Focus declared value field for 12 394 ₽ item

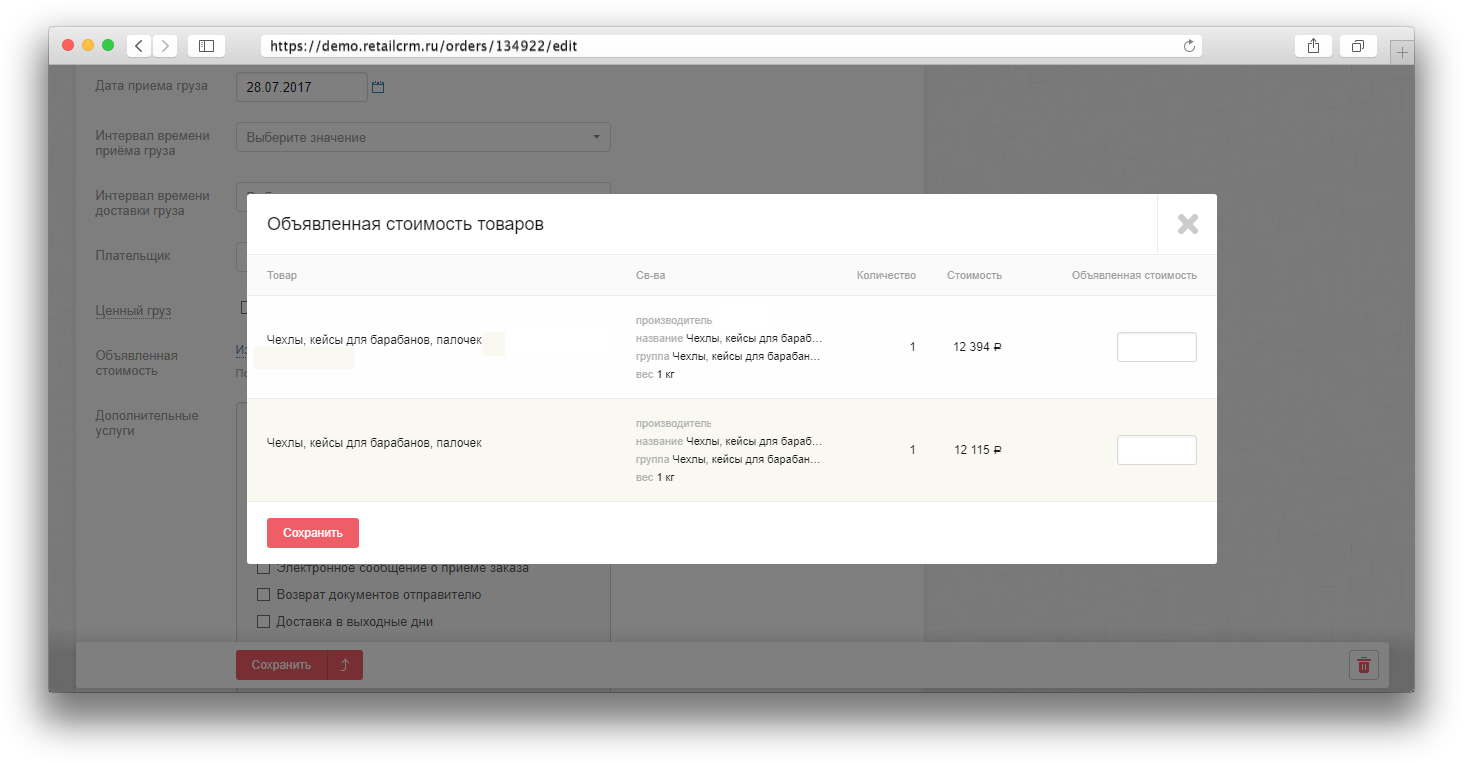[x=1156, y=347]
